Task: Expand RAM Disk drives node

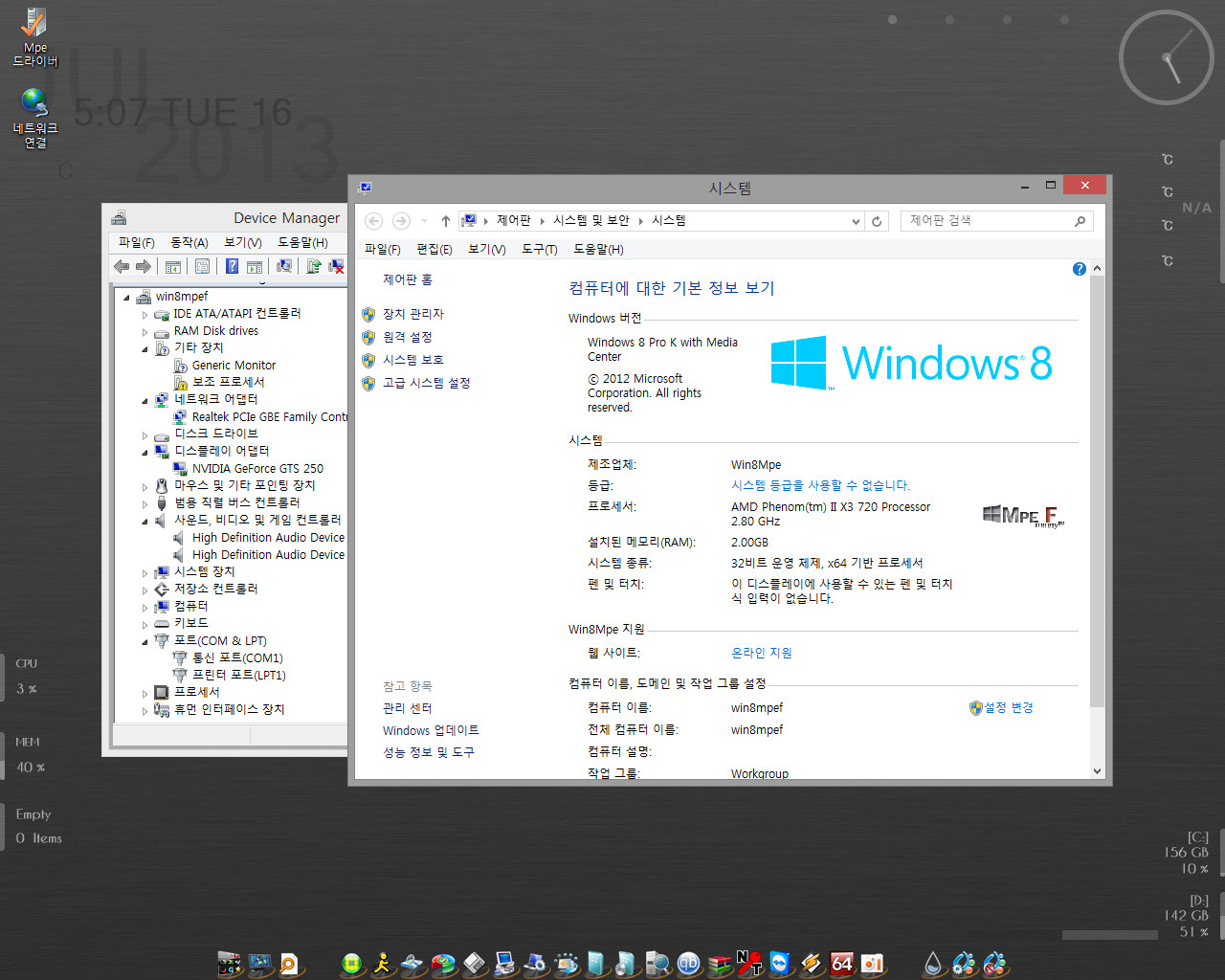Action: (145, 331)
